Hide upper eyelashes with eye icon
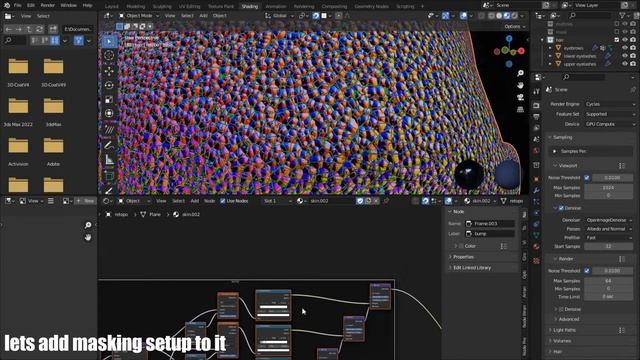Screen dimensions: 640x360 pos(624,64)
